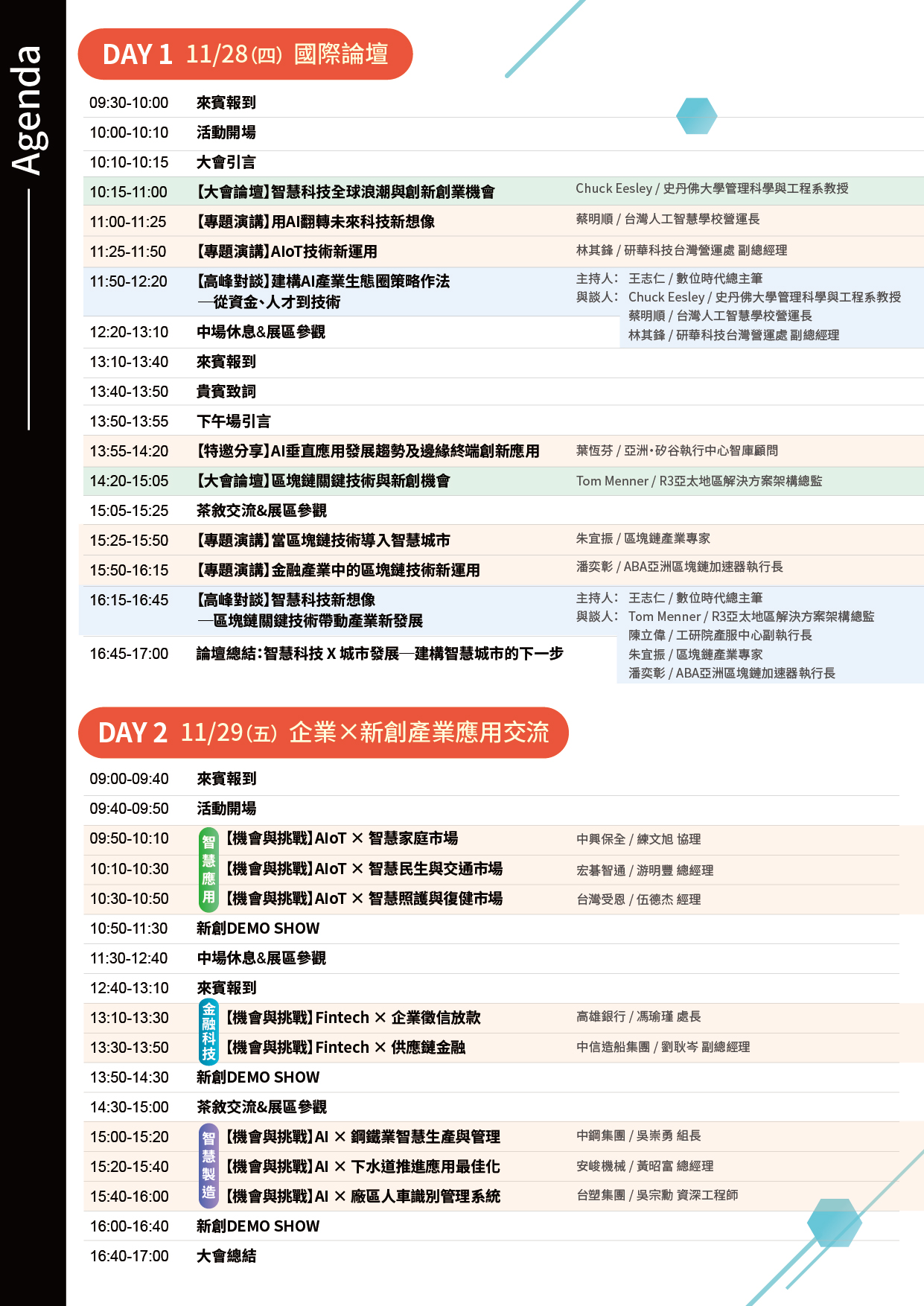The width and height of the screenshot is (924, 1306).
Task: Click the green 智慧應用 category badge
Action: pyautogui.click(x=208, y=869)
